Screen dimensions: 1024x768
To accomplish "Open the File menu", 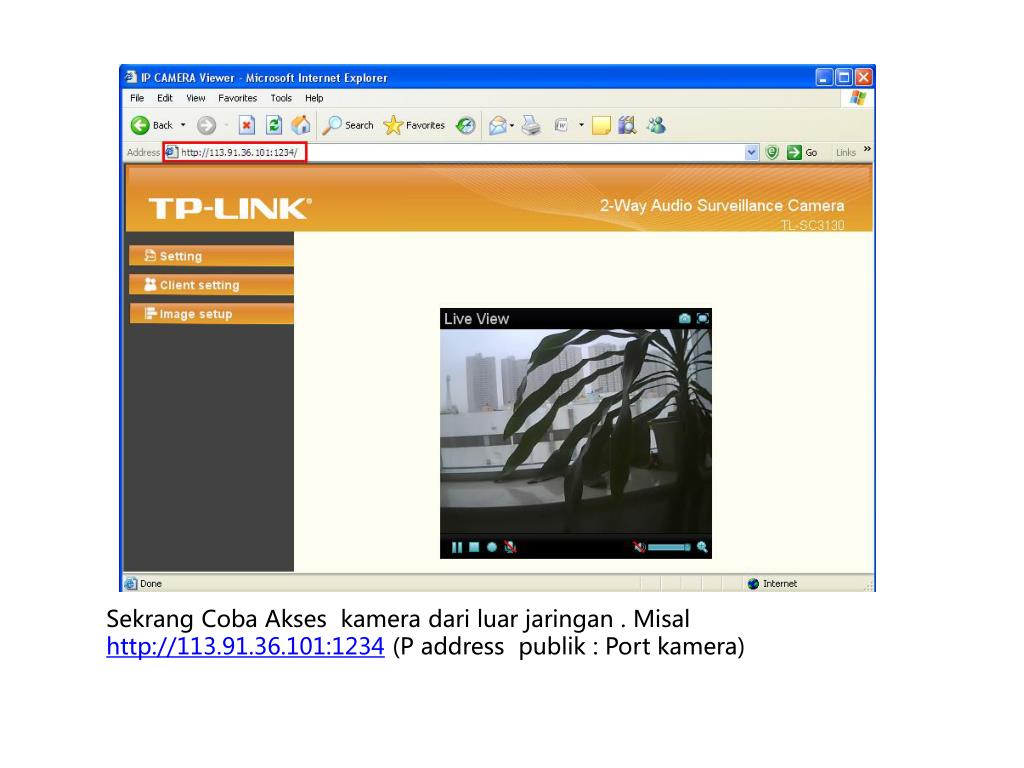I will click(x=137, y=98).
